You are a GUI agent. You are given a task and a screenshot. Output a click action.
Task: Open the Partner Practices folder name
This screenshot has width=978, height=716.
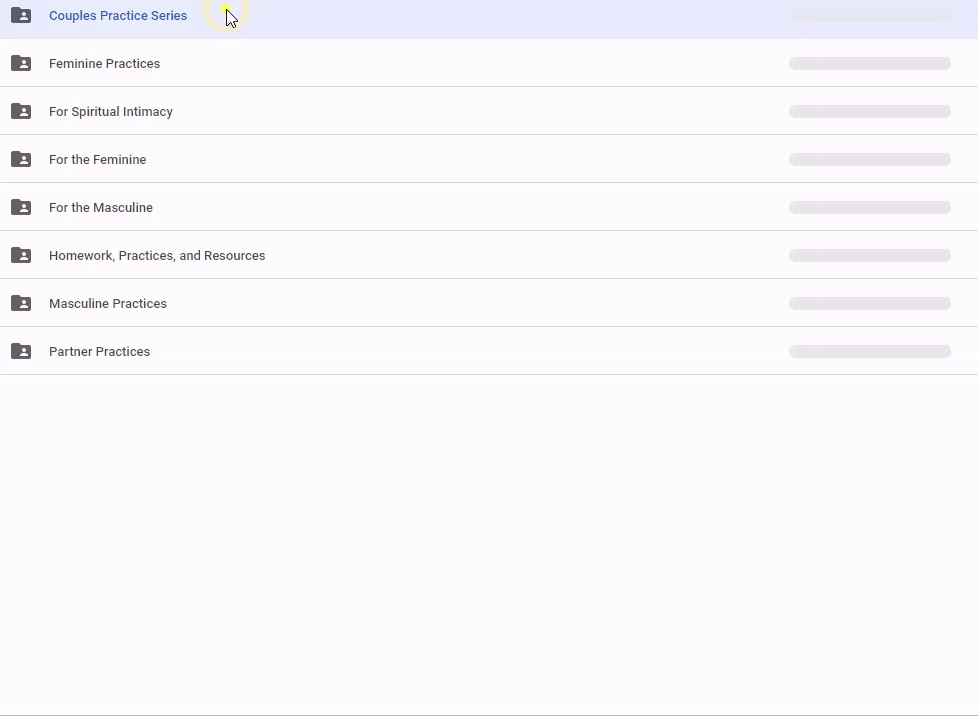(99, 352)
